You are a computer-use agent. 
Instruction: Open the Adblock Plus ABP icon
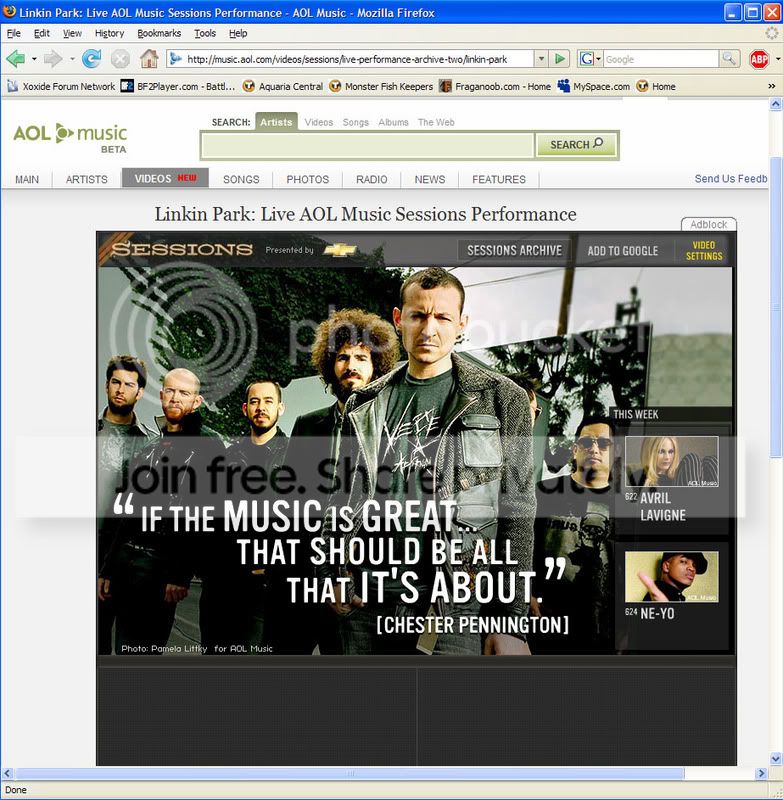coord(759,59)
